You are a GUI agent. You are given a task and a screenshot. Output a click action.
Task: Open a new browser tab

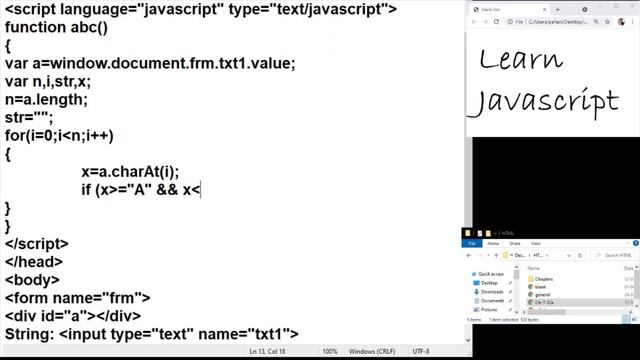point(558,9)
